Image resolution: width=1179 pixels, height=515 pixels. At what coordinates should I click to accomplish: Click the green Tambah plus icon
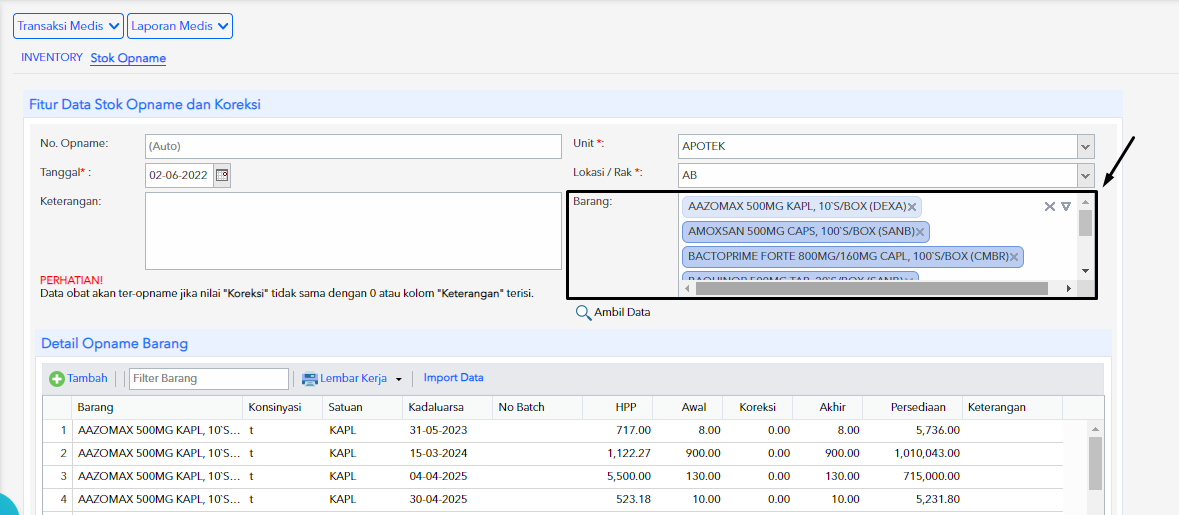point(57,379)
